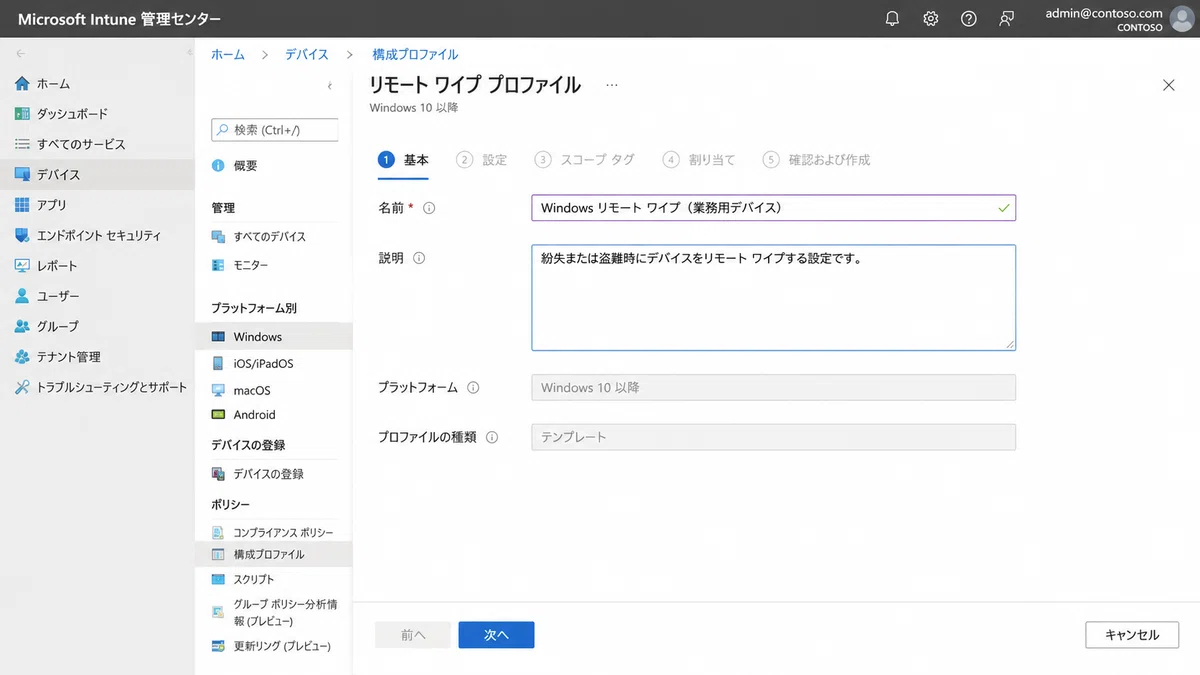
Task: Click the ダッシュボード icon in sidebar
Action: [x=22, y=114]
